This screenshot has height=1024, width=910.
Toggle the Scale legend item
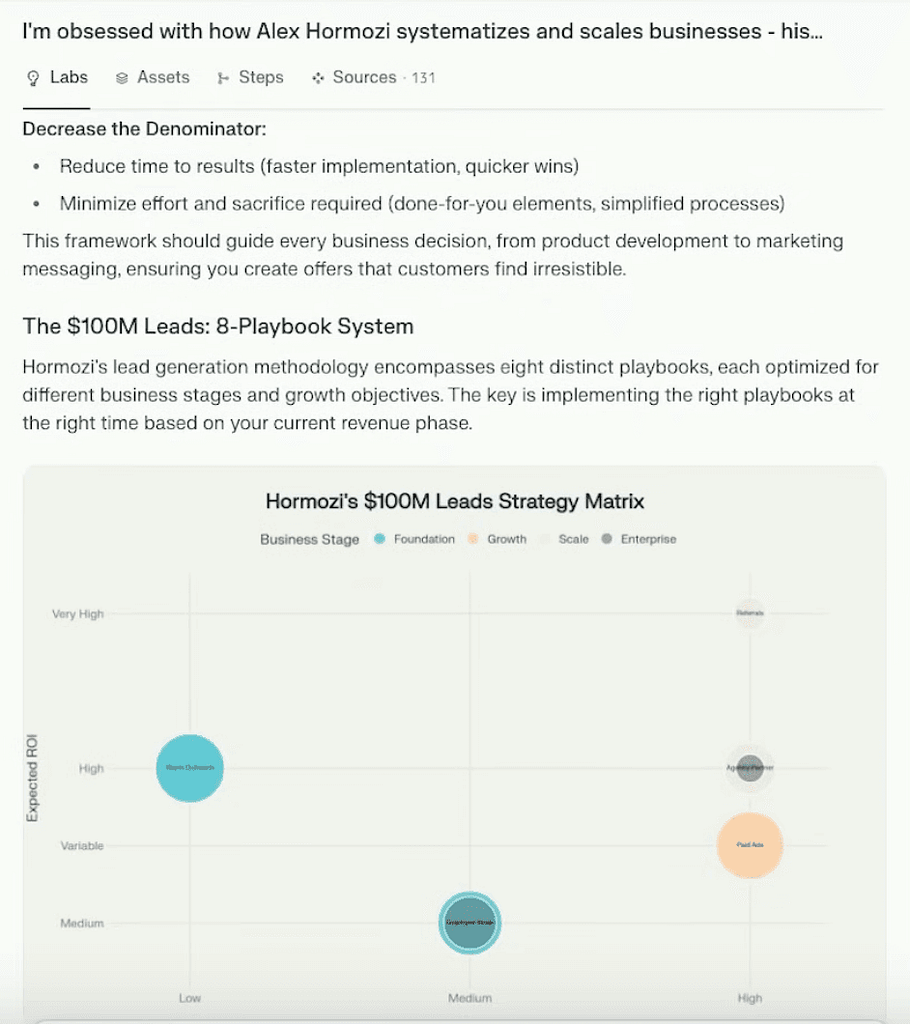[566, 539]
